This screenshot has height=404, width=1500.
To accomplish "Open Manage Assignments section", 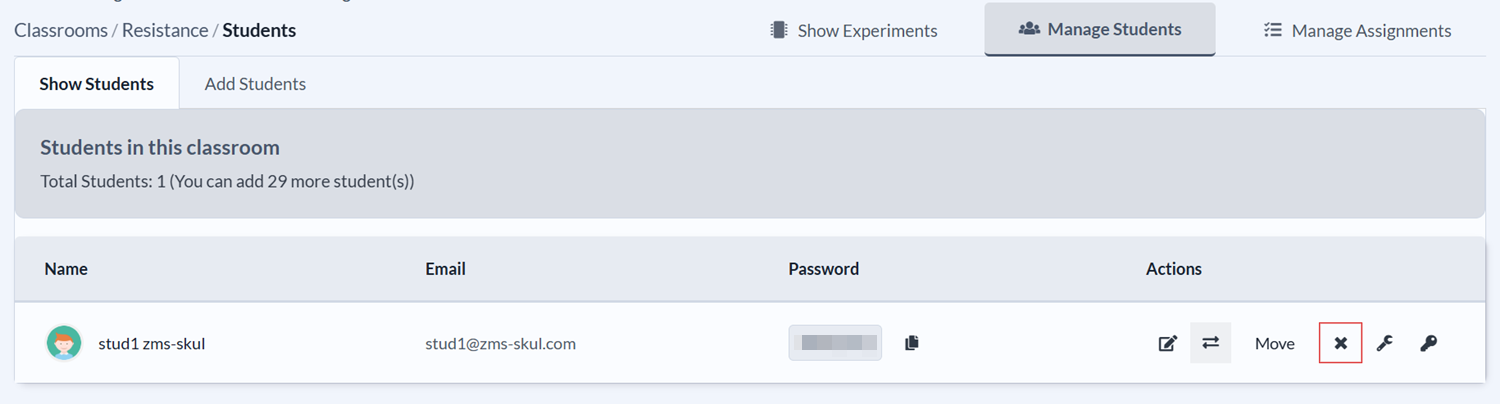I will [1358, 30].
